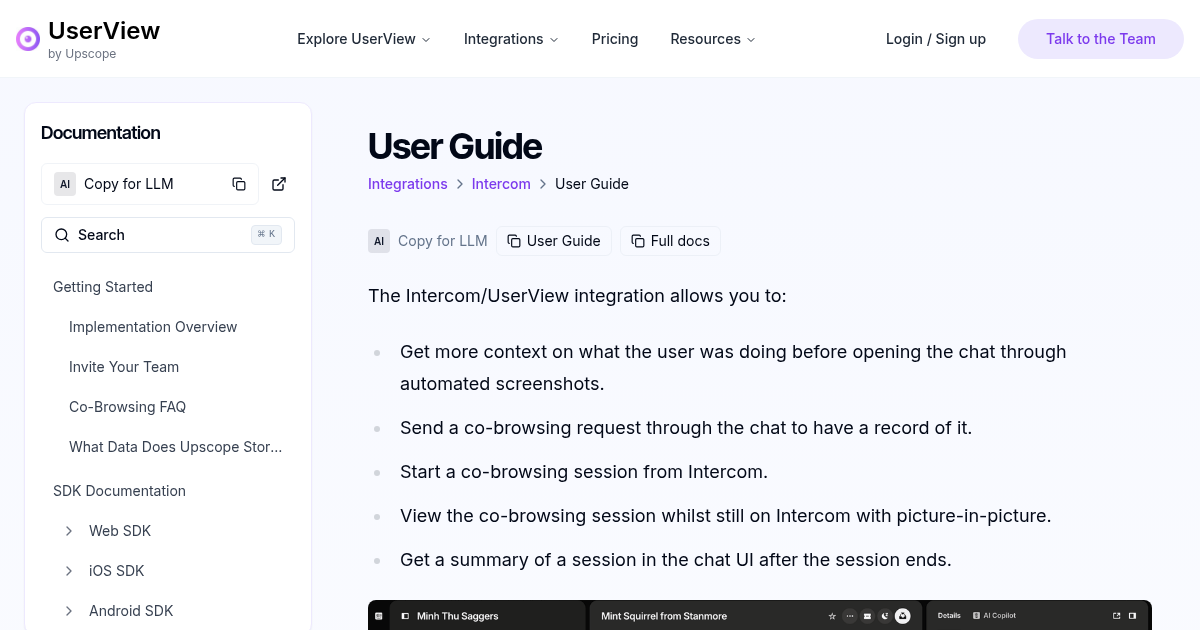Click the Intercom breadcrumb link
The width and height of the screenshot is (1200, 630).
(501, 184)
